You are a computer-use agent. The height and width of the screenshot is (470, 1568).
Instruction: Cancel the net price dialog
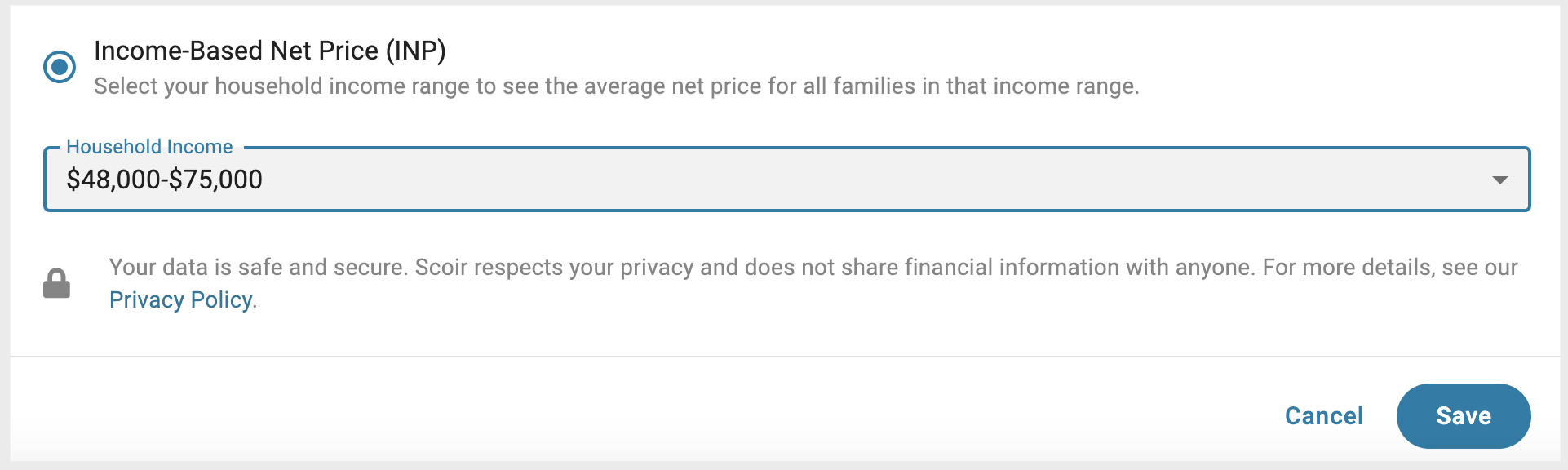tap(1324, 416)
